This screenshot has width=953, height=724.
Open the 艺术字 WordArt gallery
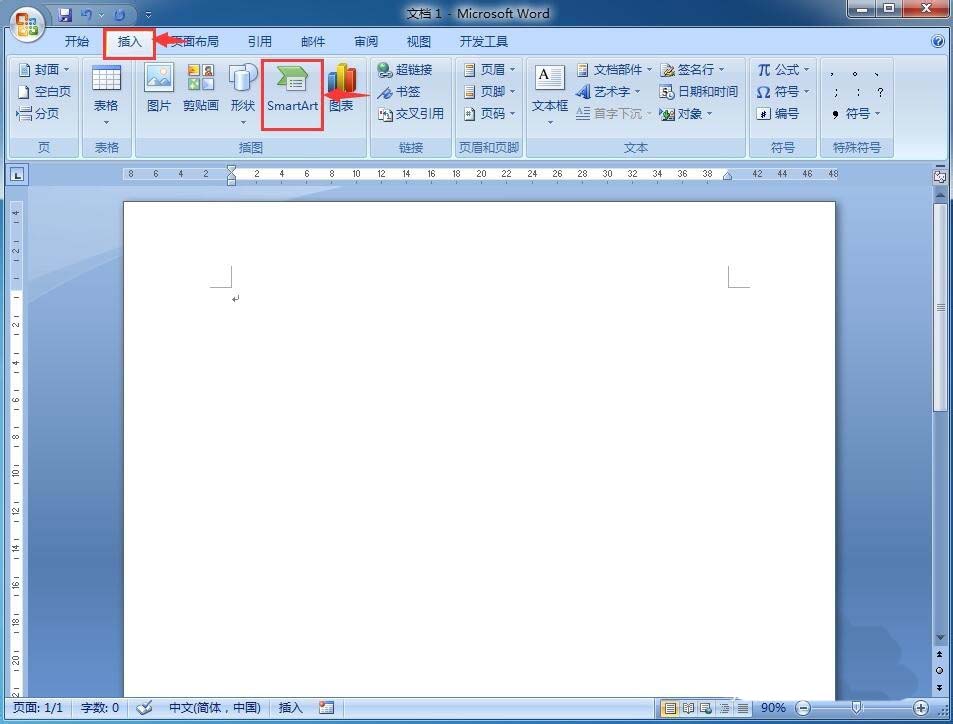point(608,92)
